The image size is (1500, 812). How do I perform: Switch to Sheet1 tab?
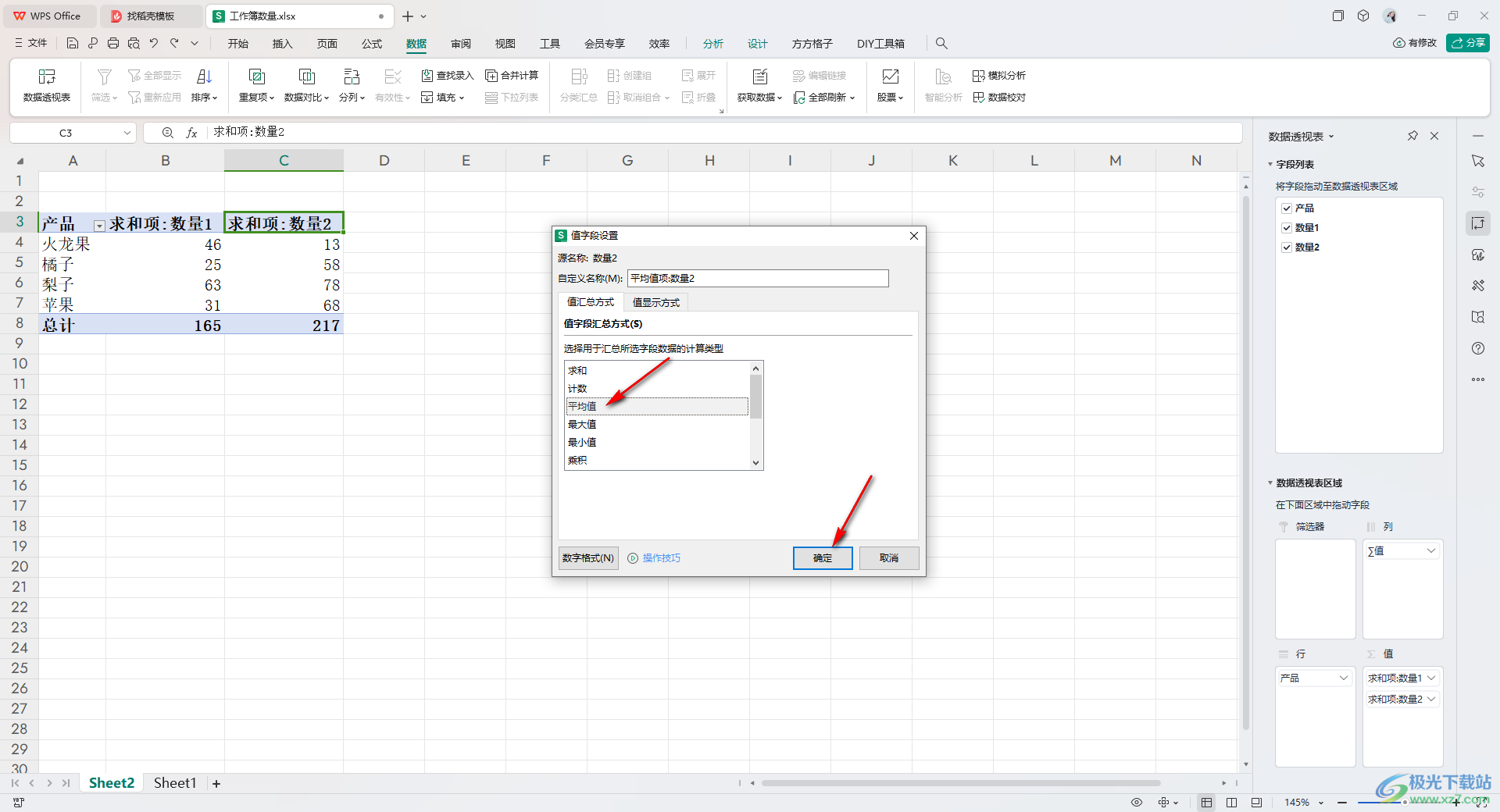pos(175,783)
